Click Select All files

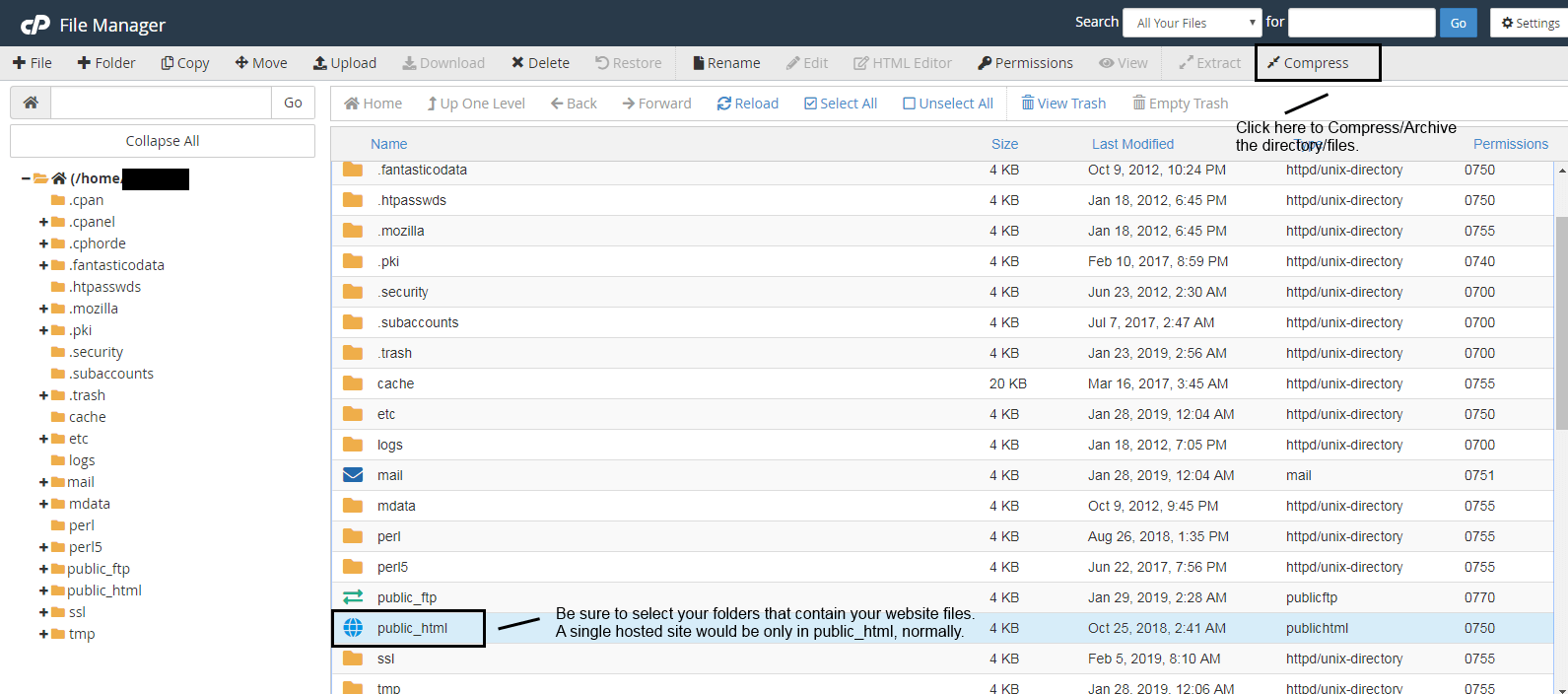841,104
